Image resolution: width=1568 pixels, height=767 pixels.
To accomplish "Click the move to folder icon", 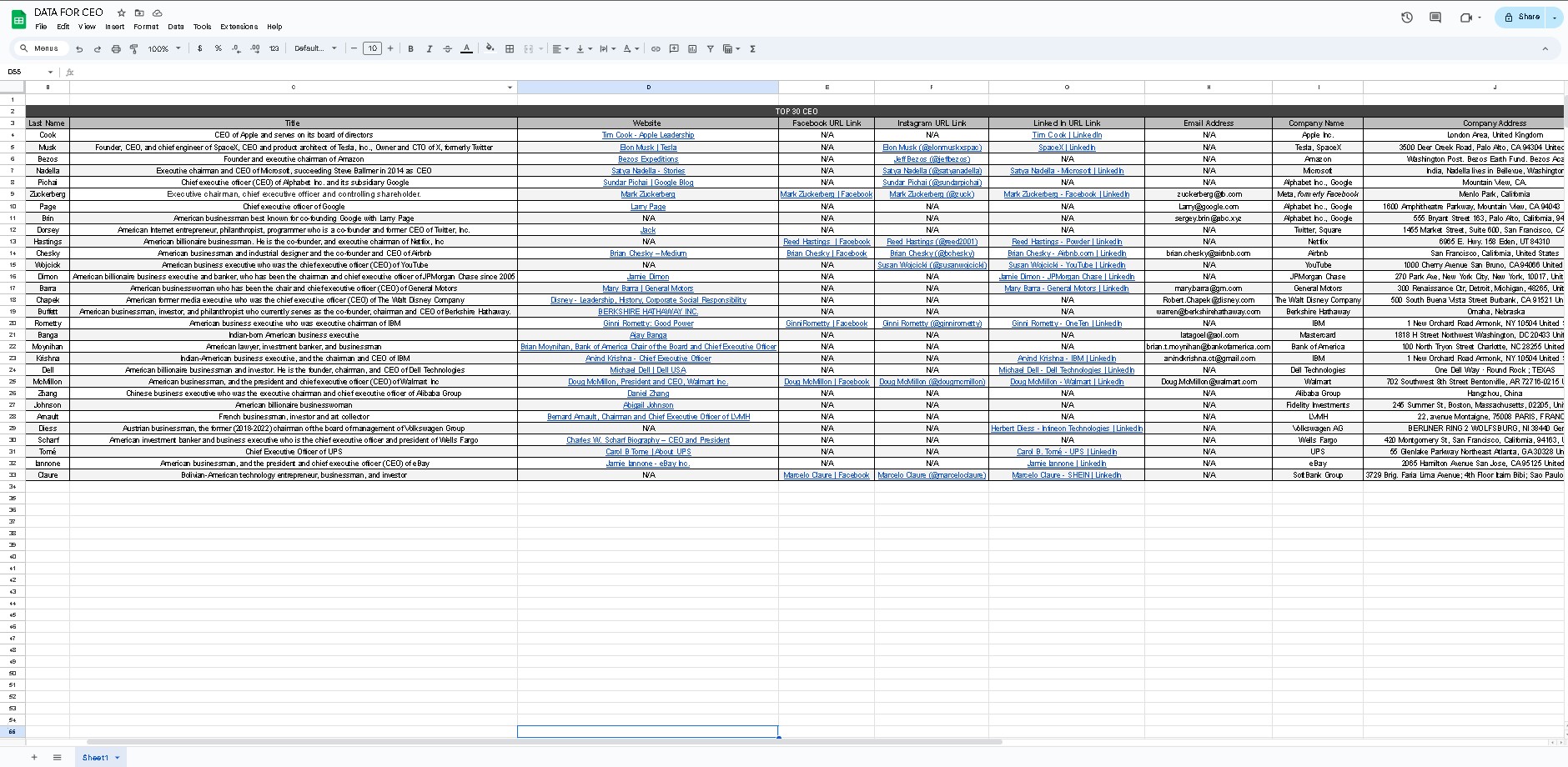I will pos(139,13).
